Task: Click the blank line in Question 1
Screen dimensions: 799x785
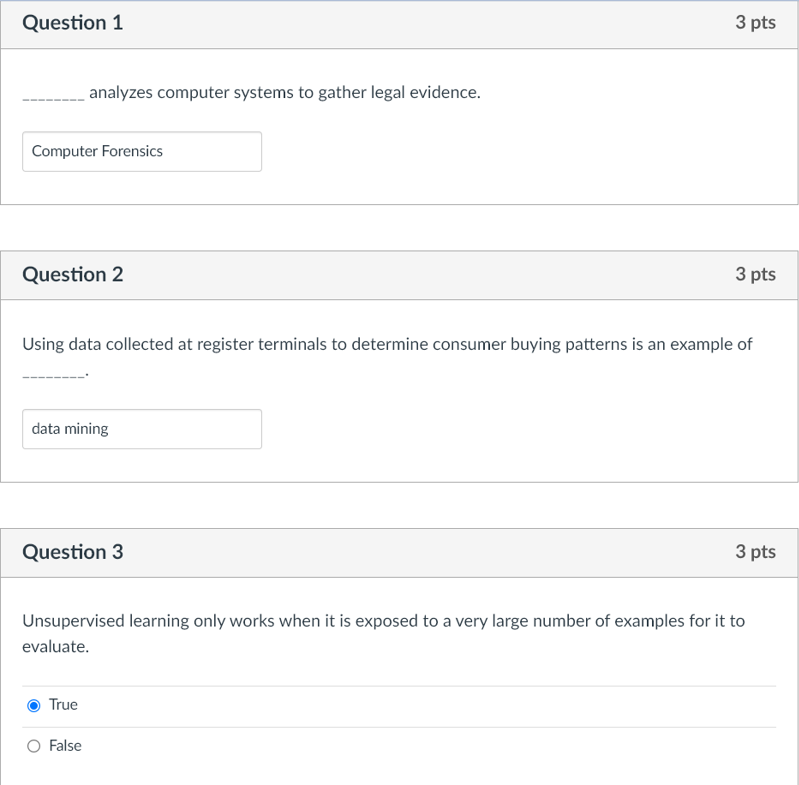Action: click(x=53, y=97)
